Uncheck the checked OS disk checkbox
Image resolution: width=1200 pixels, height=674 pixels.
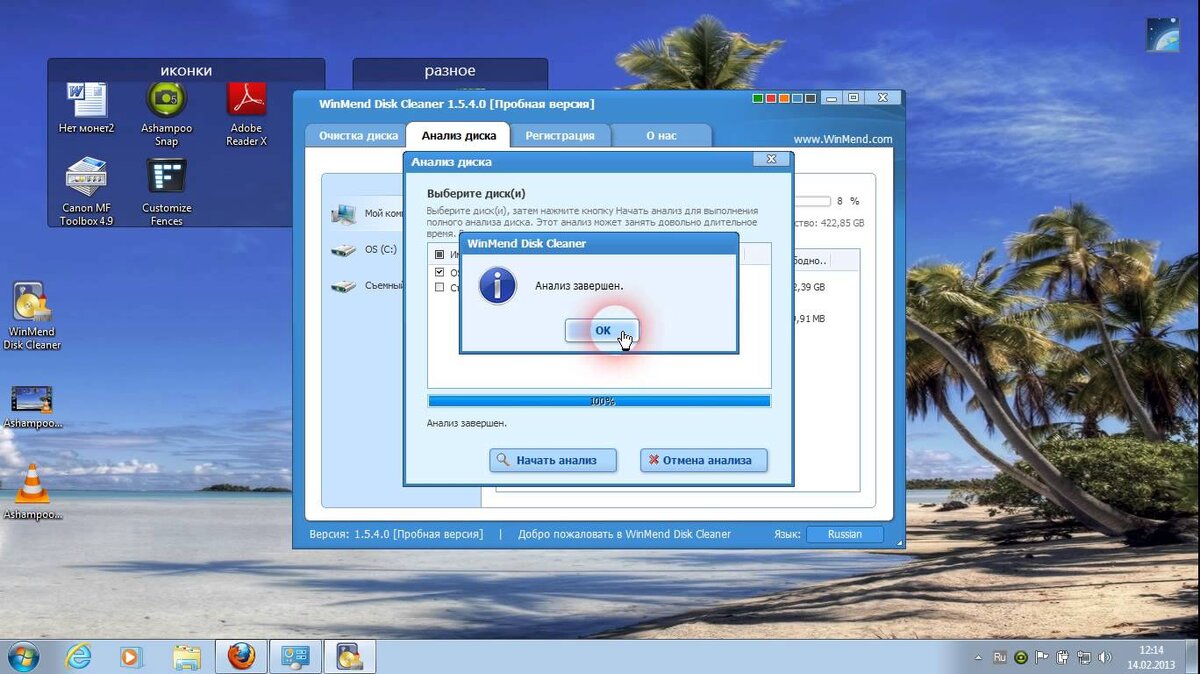coord(439,272)
